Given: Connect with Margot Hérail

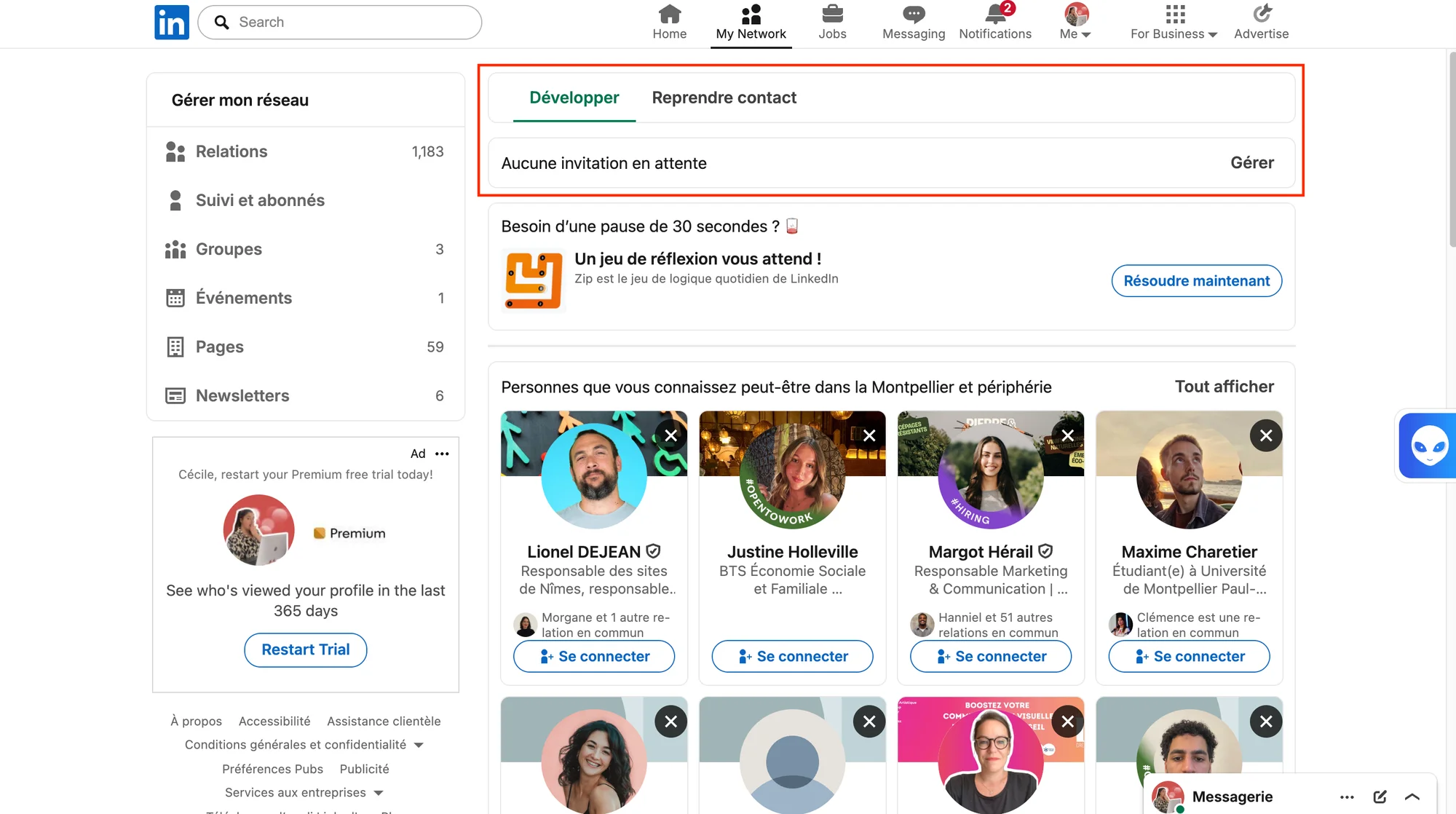Looking at the screenshot, I should point(991,656).
